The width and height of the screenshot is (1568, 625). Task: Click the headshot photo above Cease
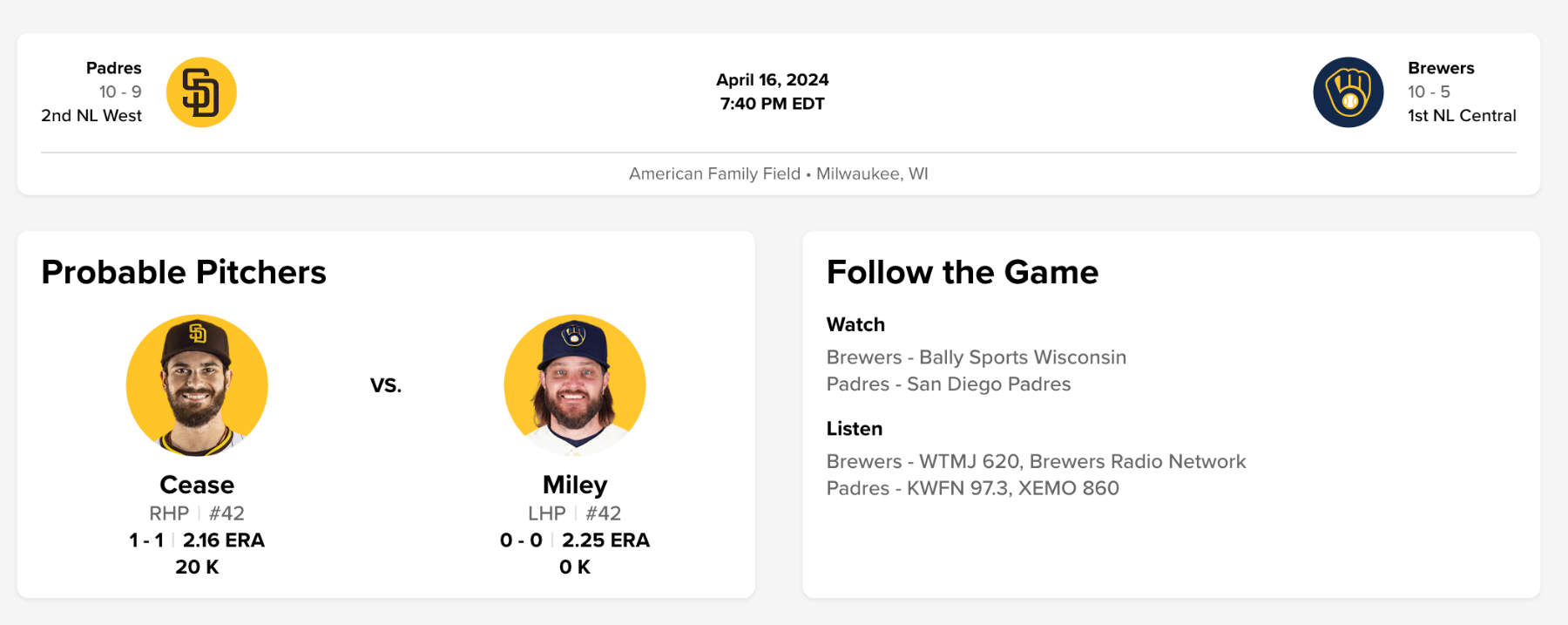[197, 385]
